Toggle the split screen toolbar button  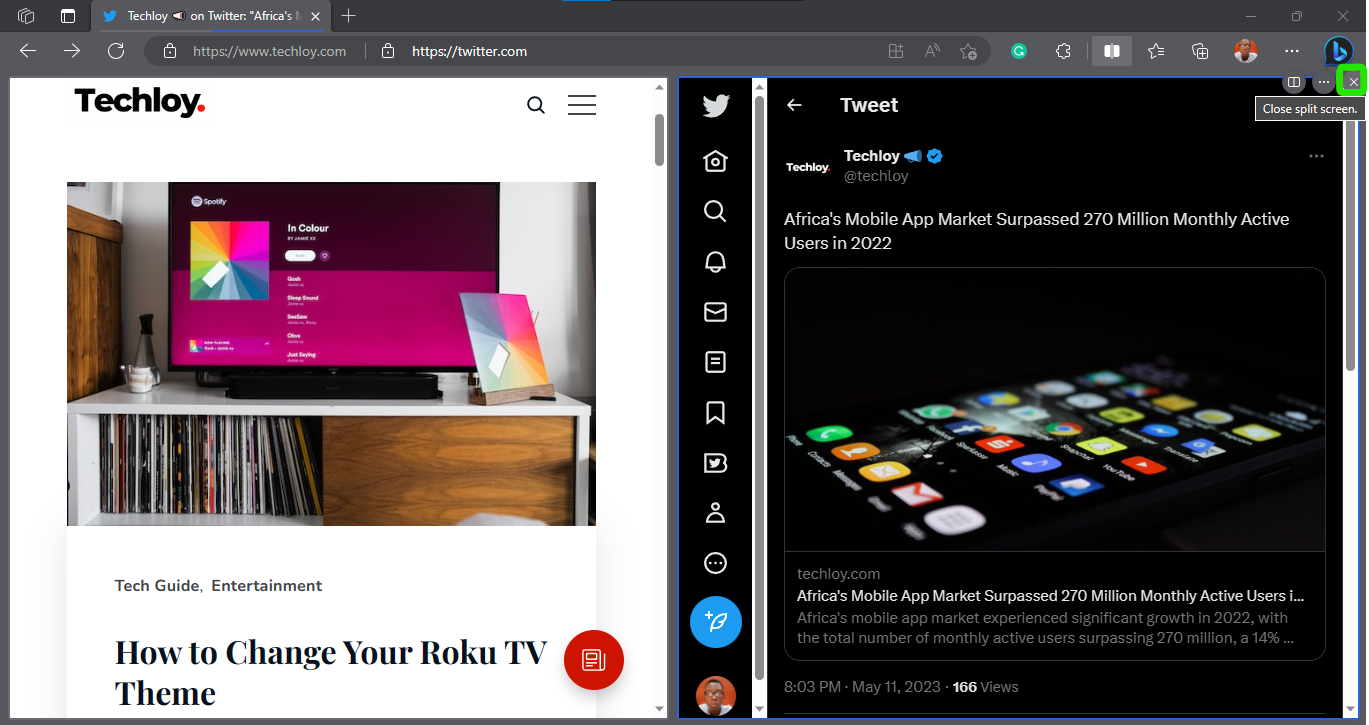click(1111, 51)
